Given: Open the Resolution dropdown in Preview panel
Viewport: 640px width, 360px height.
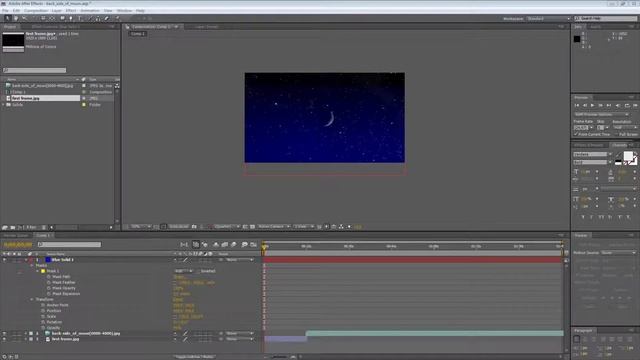Looking at the screenshot, I should click(x=624, y=127).
